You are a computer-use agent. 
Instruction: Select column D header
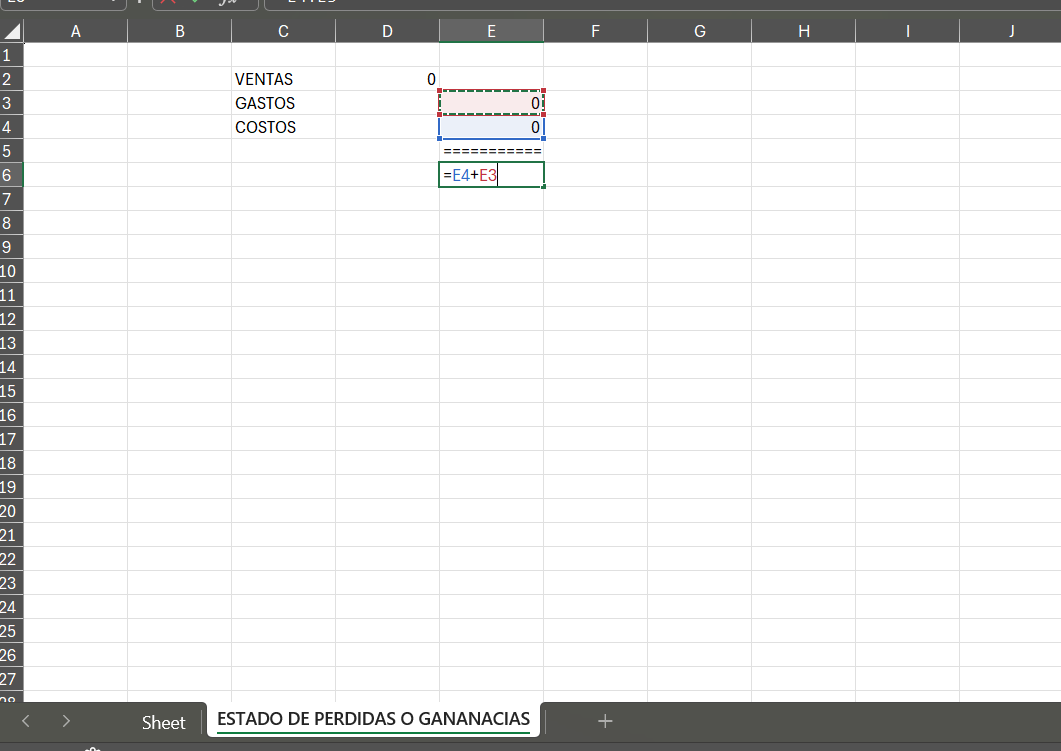pos(388,31)
